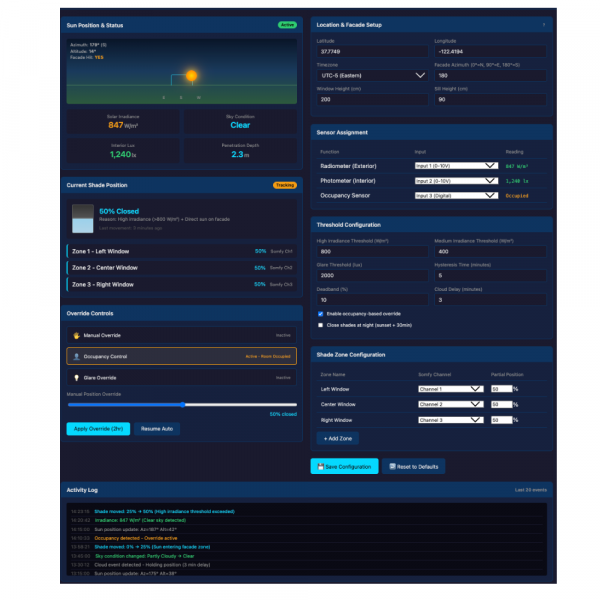
Task: Disable the occupancy-based override checkbox
Action: tap(320, 314)
